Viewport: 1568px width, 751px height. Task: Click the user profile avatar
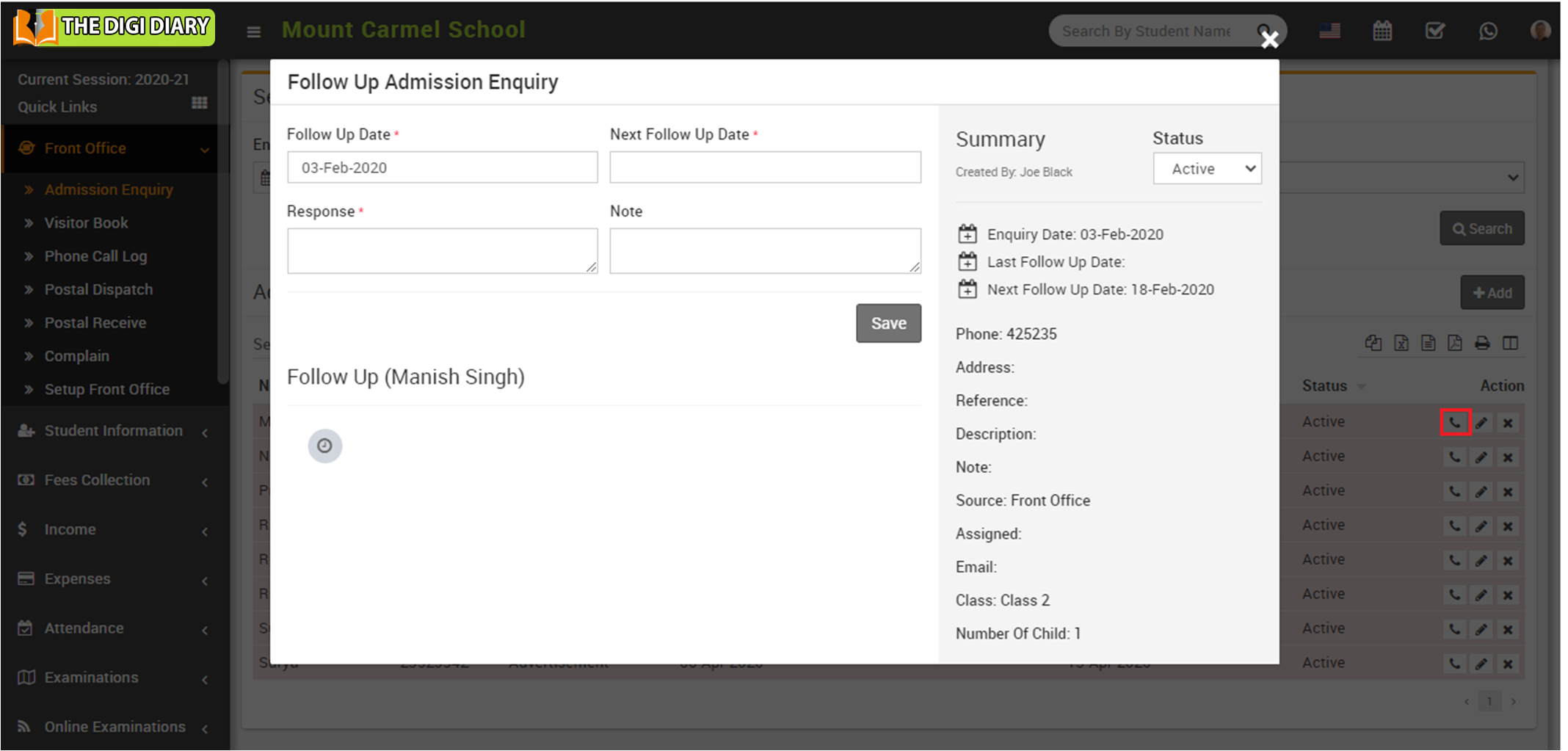[1540, 31]
